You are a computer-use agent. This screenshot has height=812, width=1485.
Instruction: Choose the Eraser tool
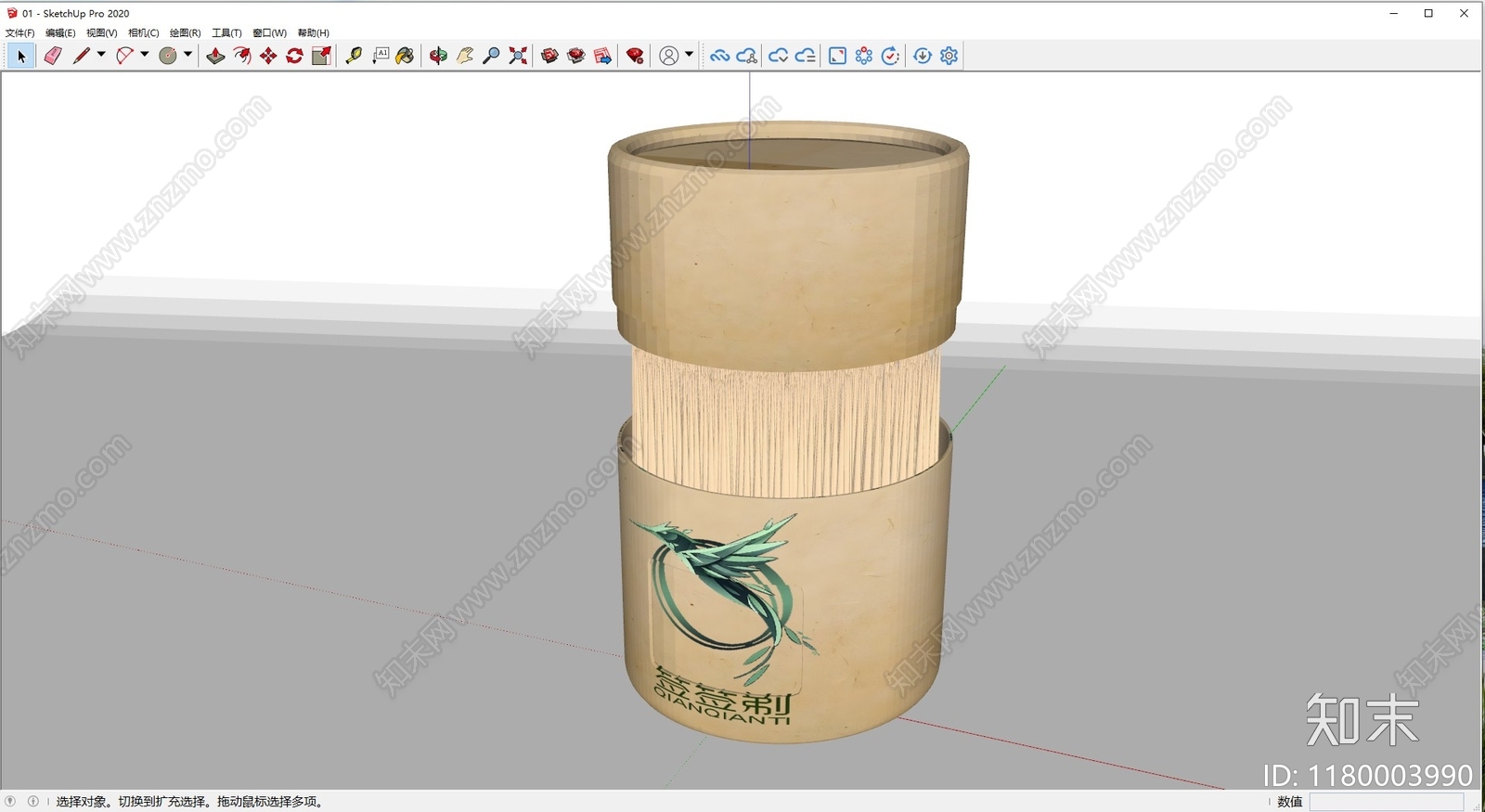point(53,56)
